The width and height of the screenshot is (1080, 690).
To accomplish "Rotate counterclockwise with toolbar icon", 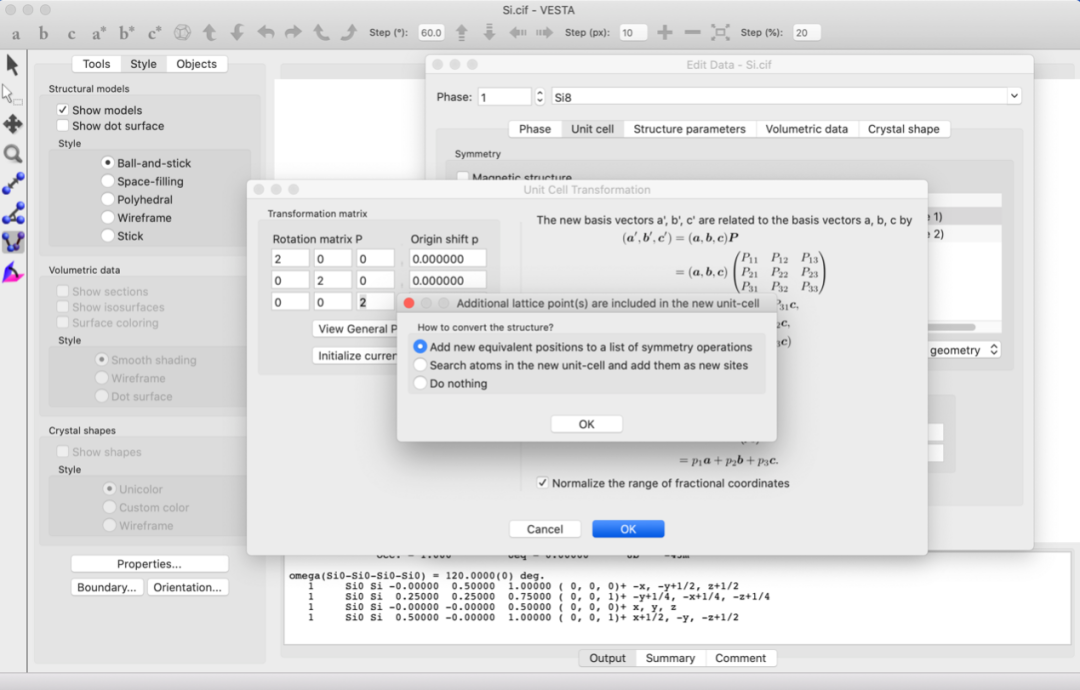I will (x=321, y=32).
